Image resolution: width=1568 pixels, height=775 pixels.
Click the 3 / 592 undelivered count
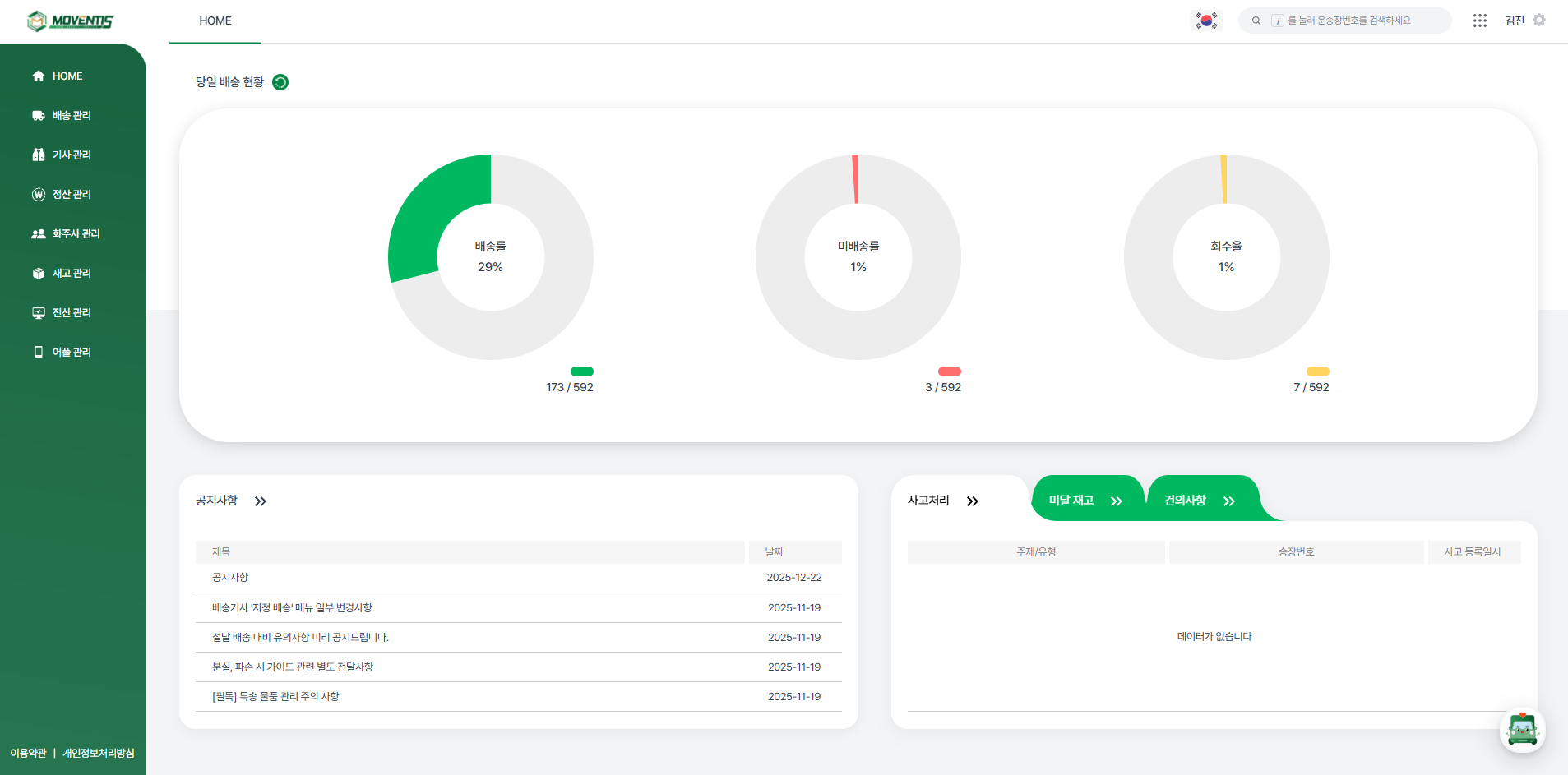point(943,387)
